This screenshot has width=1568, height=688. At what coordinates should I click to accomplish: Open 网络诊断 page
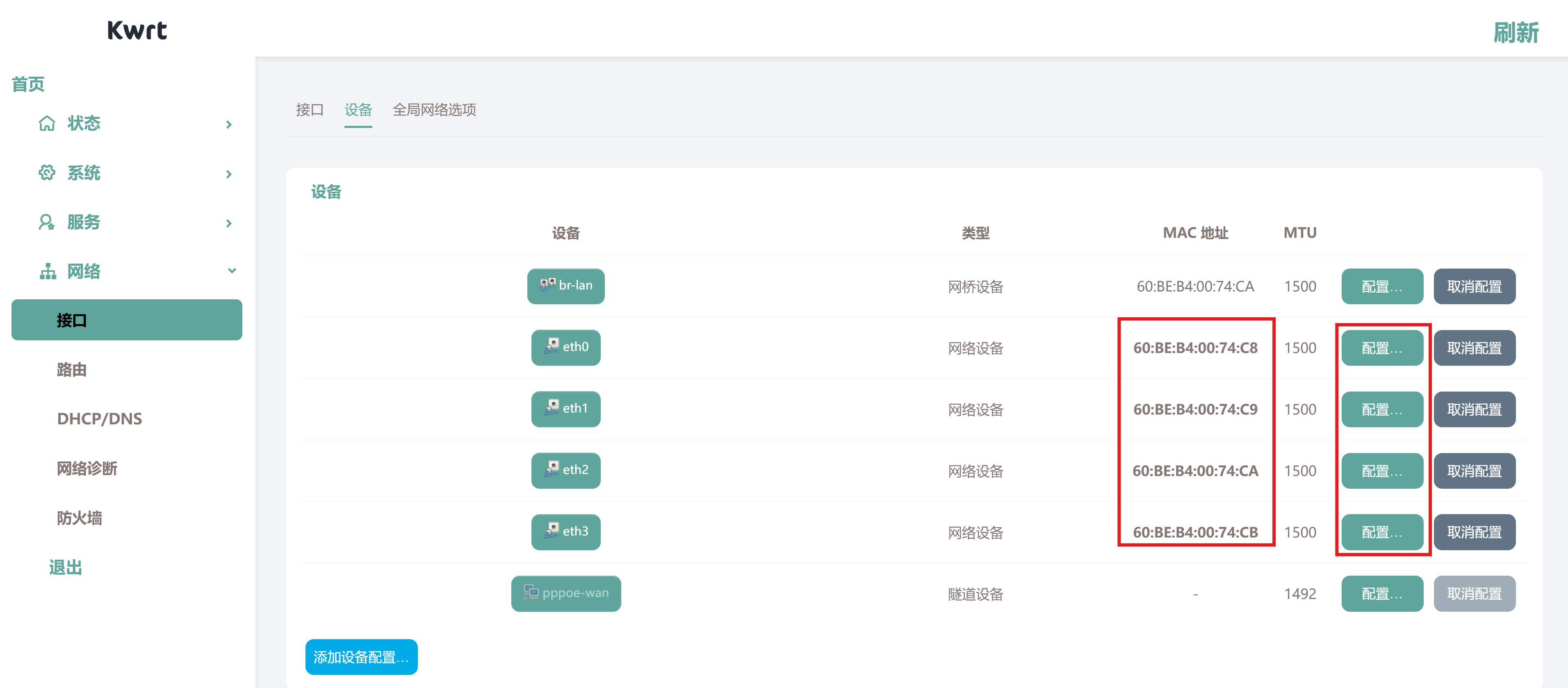click(87, 468)
